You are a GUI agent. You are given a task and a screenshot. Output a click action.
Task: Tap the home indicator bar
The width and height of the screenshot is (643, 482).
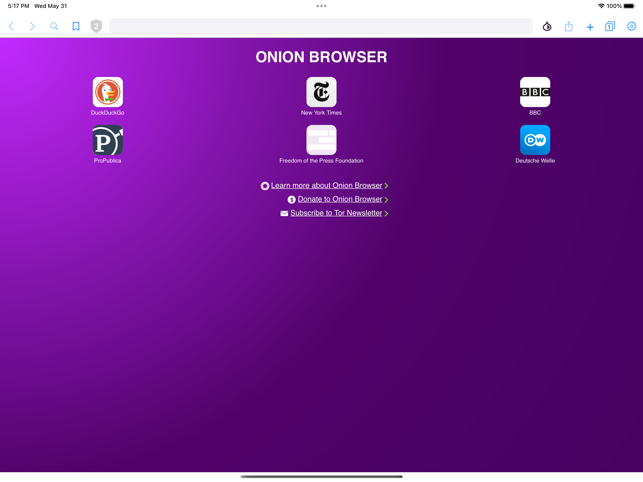[322, 477]
